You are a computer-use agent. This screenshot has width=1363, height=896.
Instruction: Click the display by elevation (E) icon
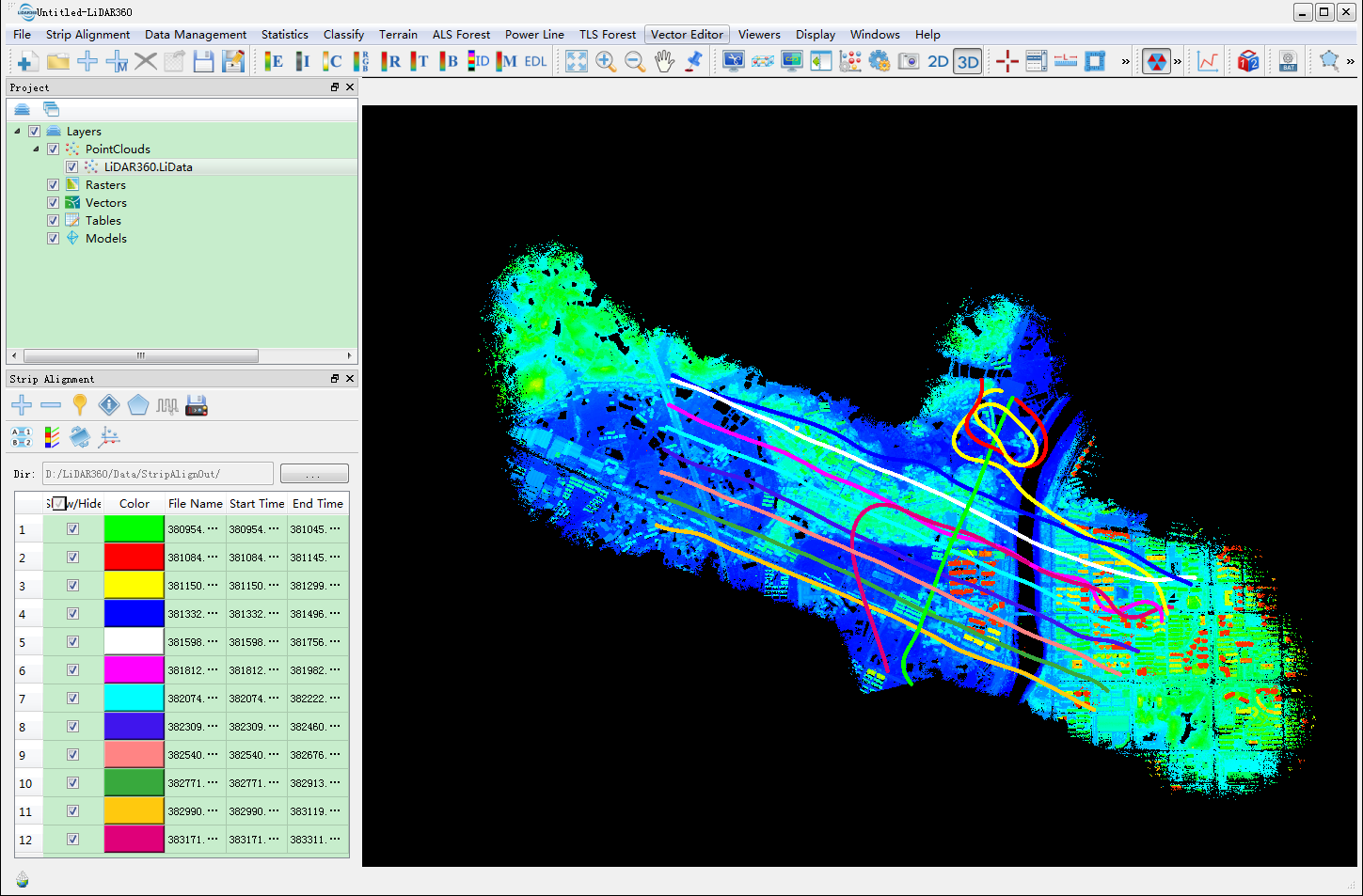click(x=274, y=62)
